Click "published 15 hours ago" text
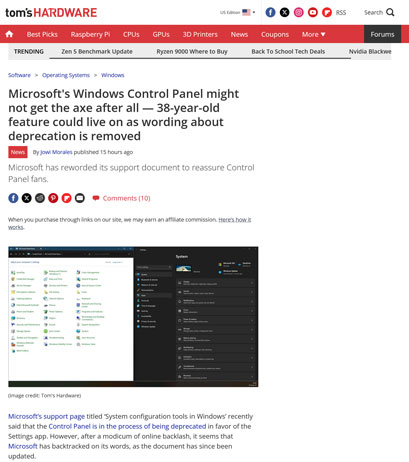 [103, 152]
